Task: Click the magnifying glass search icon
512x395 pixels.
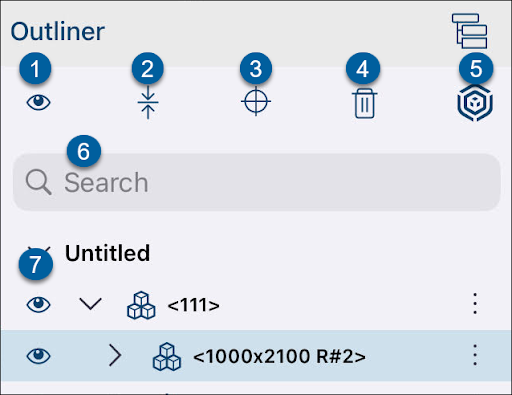Action: click(39, 182)
